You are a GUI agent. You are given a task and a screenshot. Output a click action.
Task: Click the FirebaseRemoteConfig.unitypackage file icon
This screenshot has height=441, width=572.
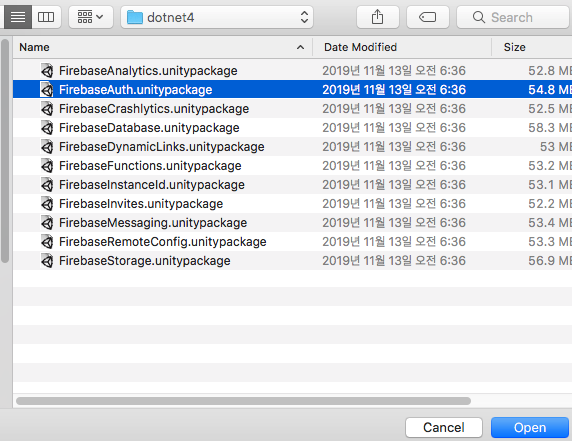pyautogui.click(x=47, y=241)
